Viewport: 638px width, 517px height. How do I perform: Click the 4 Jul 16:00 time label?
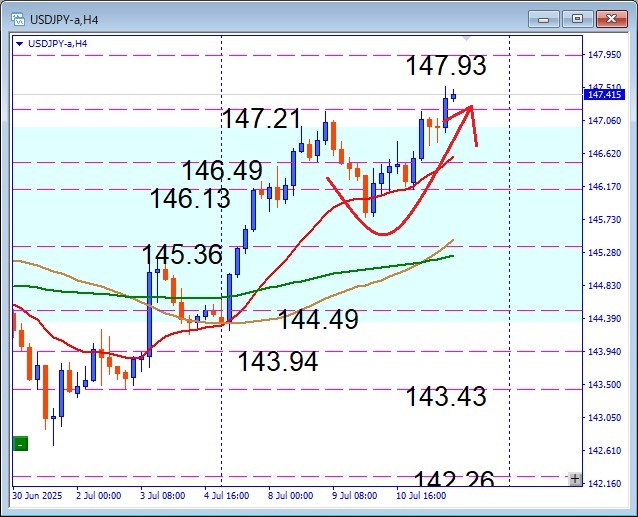point(227,496)
